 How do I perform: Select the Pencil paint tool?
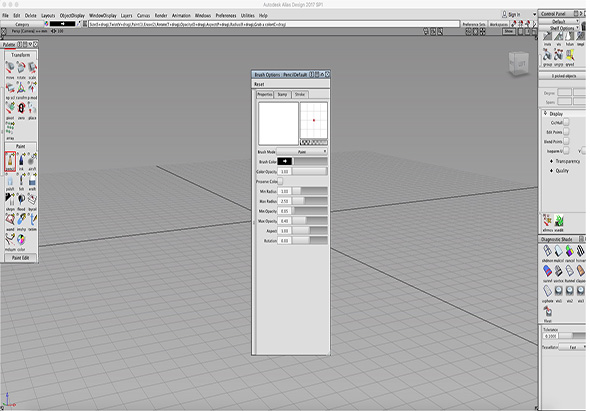coord(10,161)
